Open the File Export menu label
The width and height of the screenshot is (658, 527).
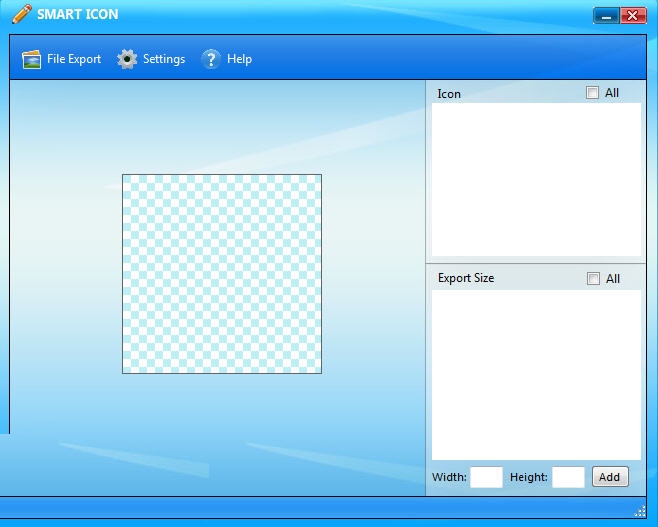click(x=74, y=59)
